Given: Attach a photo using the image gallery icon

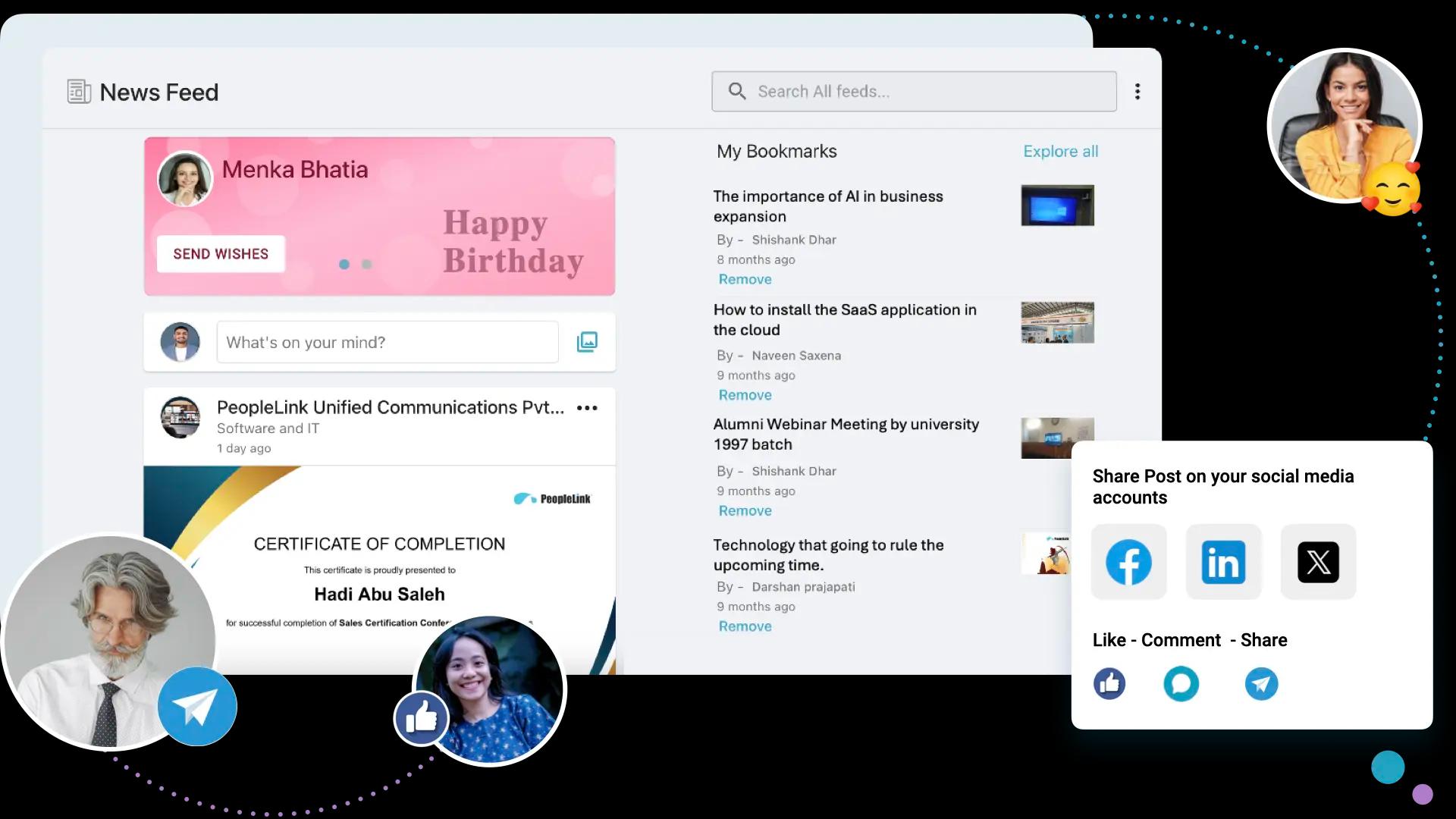Looking at the screenshot, I should 587,342.
